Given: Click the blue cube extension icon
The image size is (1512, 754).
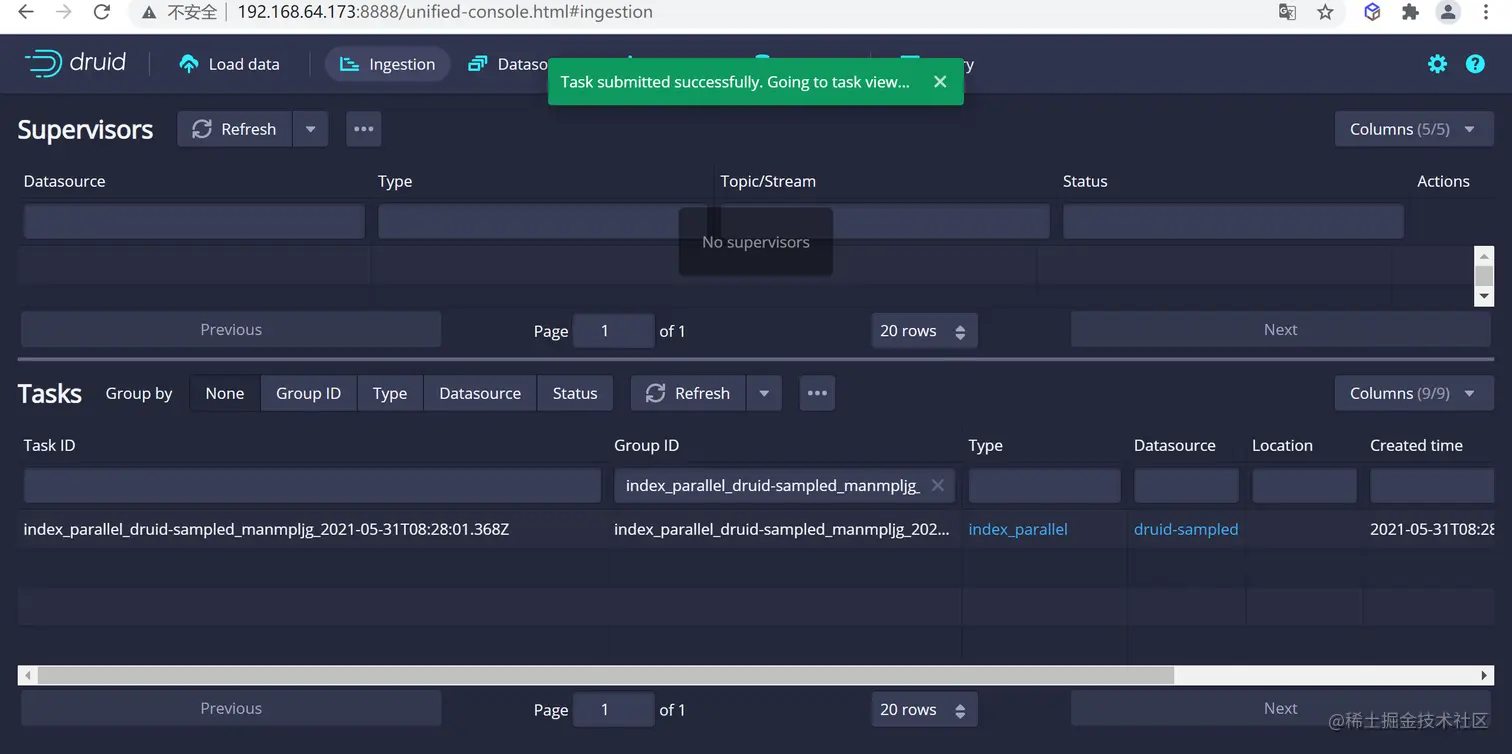Looking at the screenshot, I should 1372,12.
